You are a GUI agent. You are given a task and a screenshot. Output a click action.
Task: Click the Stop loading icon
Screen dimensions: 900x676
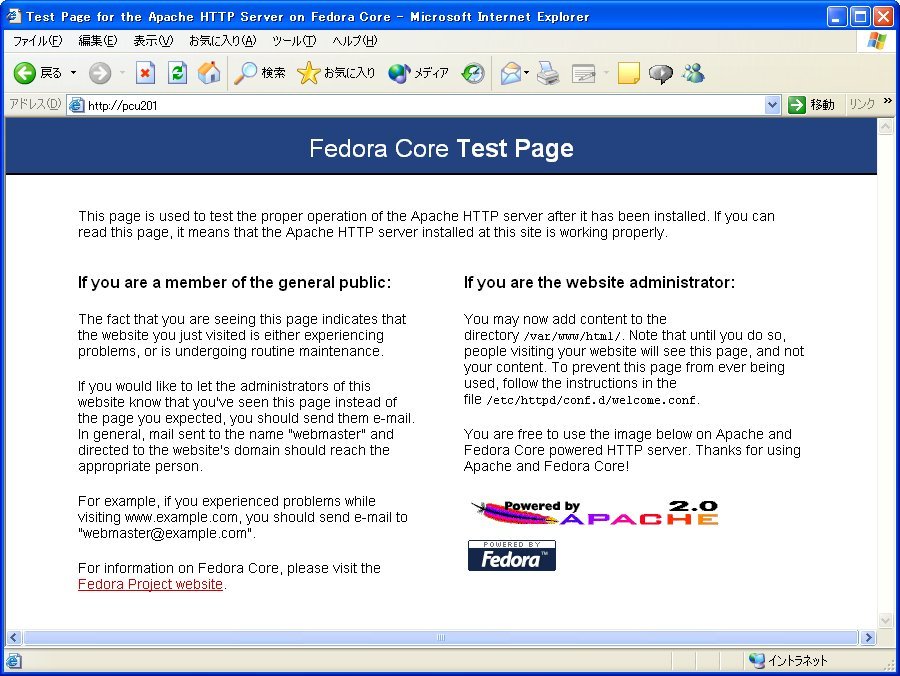(x=145, y=73)
